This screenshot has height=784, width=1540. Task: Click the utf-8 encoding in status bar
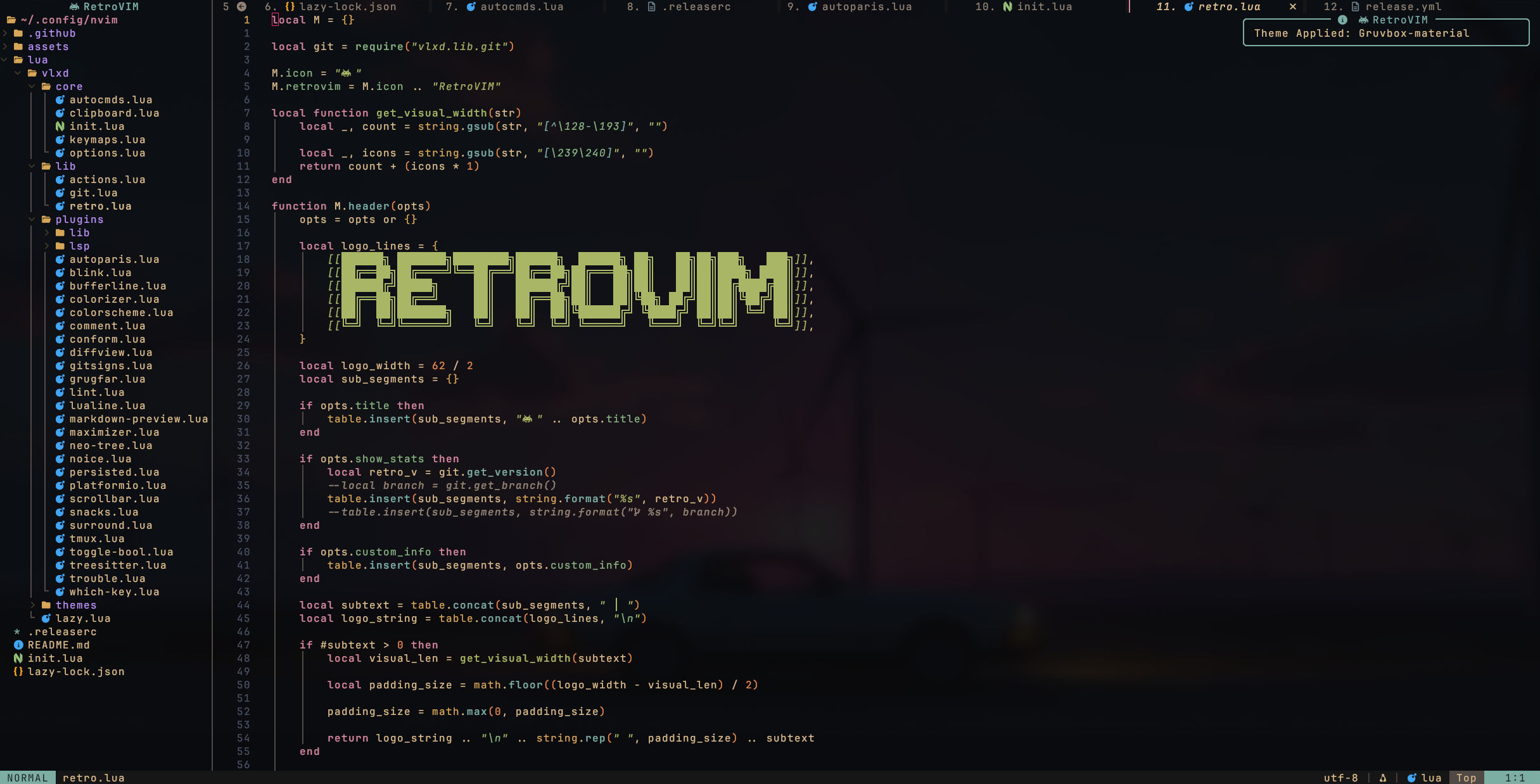coord(1340,778)
